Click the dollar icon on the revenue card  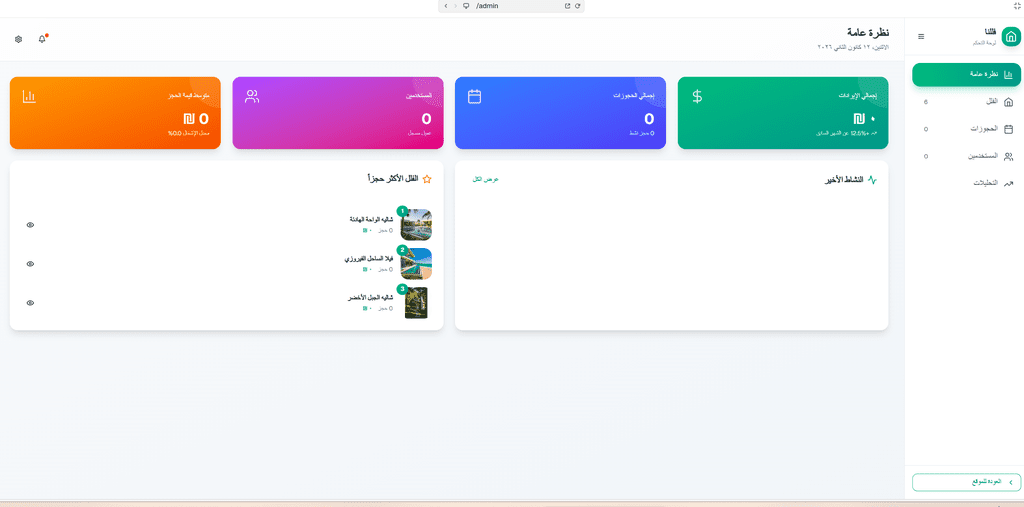[697, 96]
